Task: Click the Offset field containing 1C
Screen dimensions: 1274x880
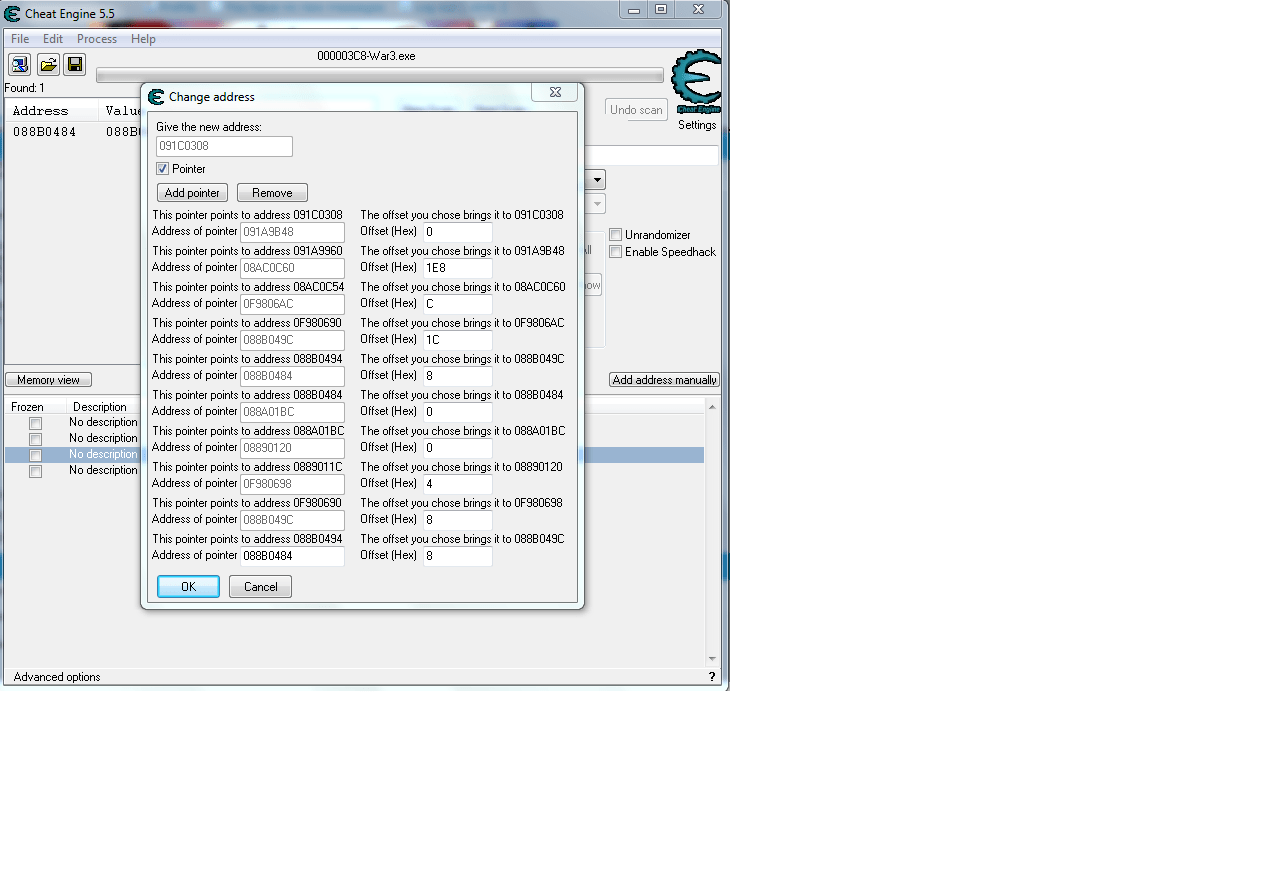Action: coord(458,340)
